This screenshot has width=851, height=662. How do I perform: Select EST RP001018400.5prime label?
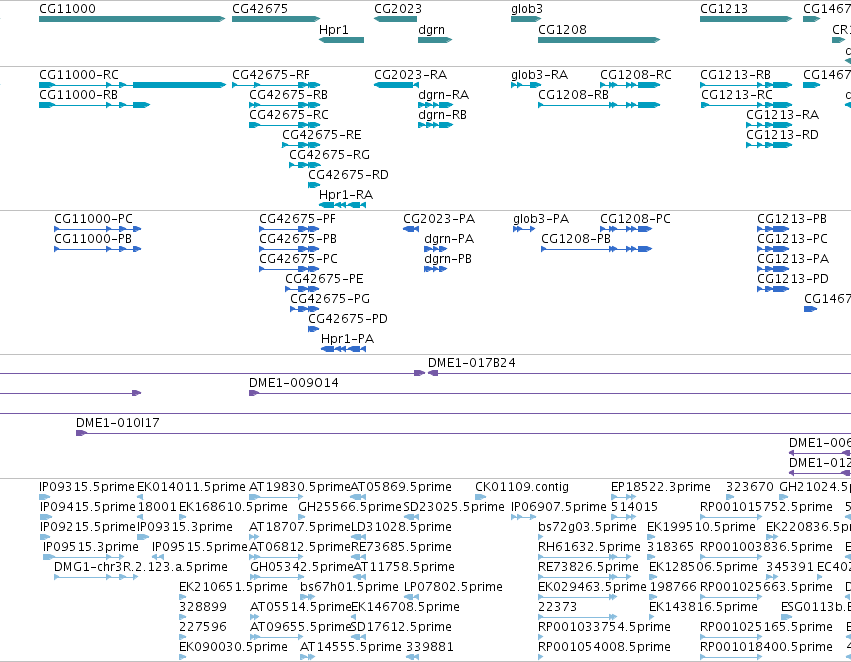tap(766, 647)
